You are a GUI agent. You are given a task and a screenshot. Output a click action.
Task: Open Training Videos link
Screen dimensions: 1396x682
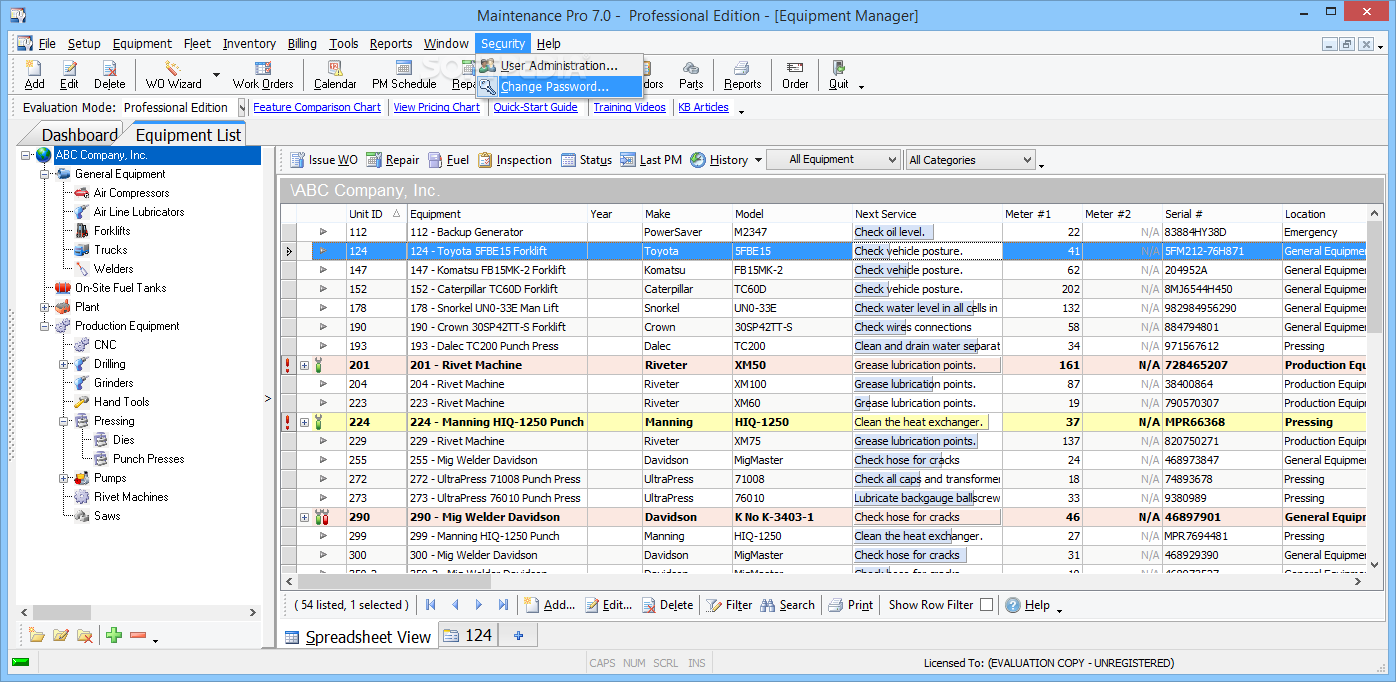[630, 107]
